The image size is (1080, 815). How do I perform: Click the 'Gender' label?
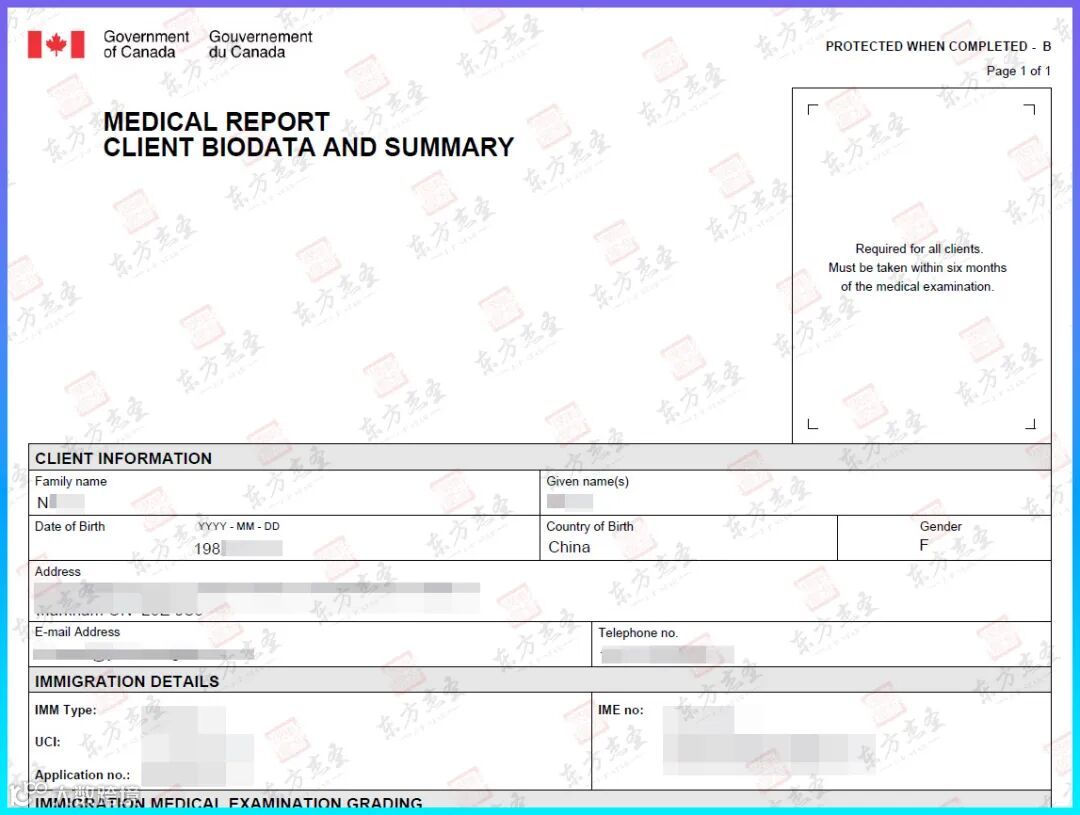tap(940, 526)
